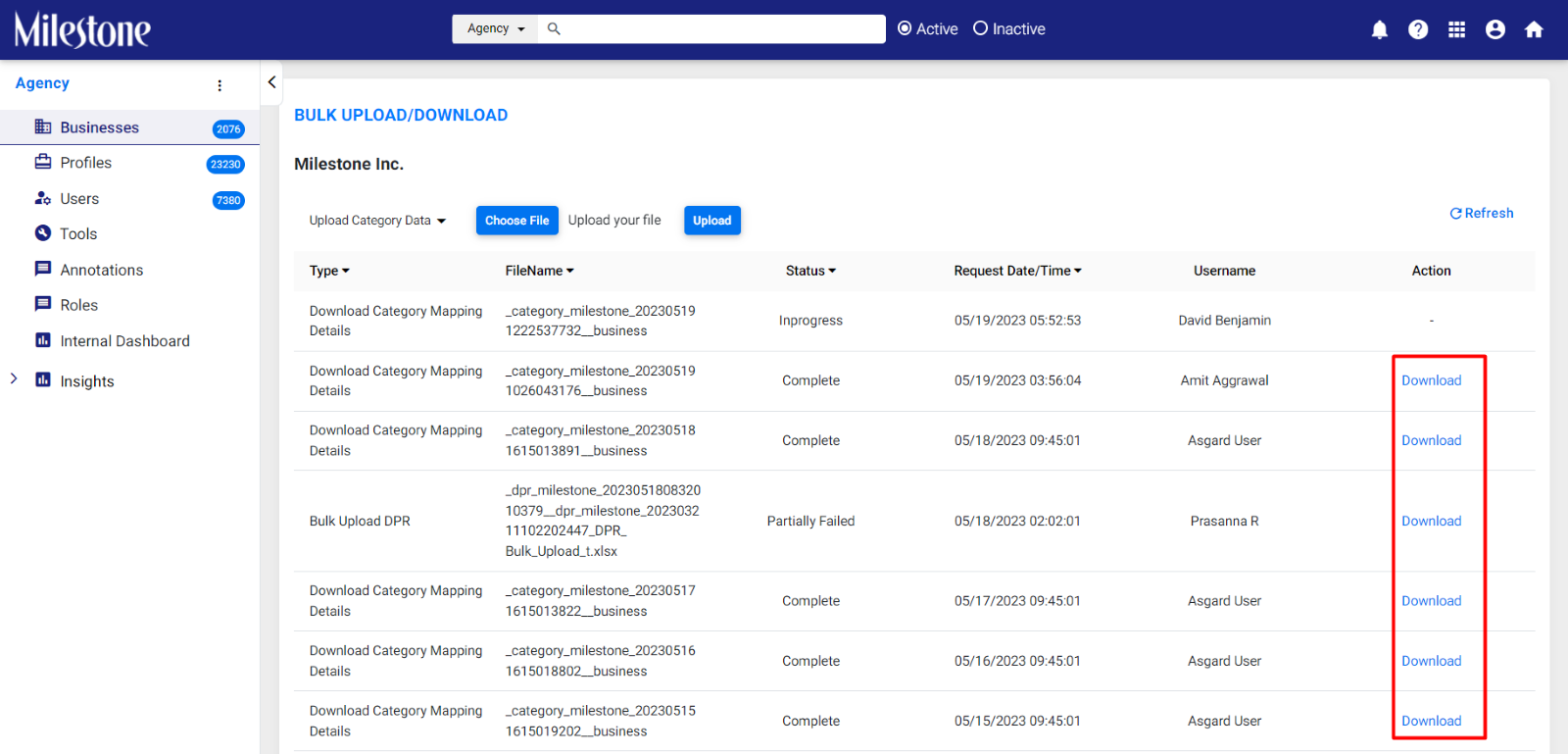
Task: Click the Roles sidebar icon
Action: [43, 304]
